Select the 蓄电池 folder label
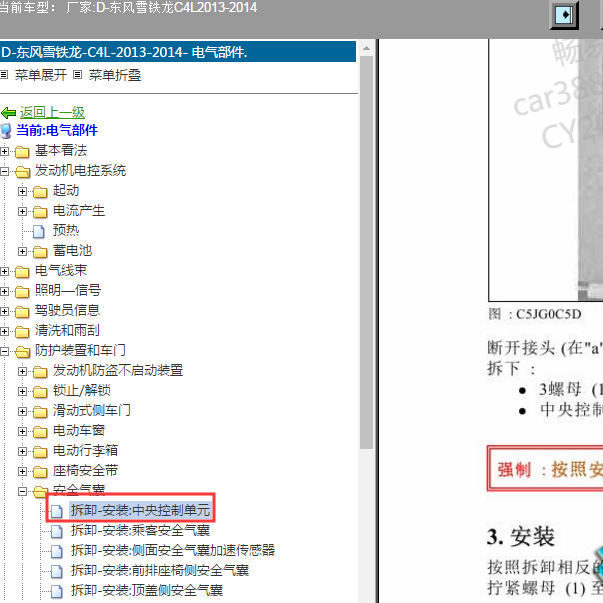Image resolution: width=603 pixels, height=603 pixels. click(x=72, y=250)
